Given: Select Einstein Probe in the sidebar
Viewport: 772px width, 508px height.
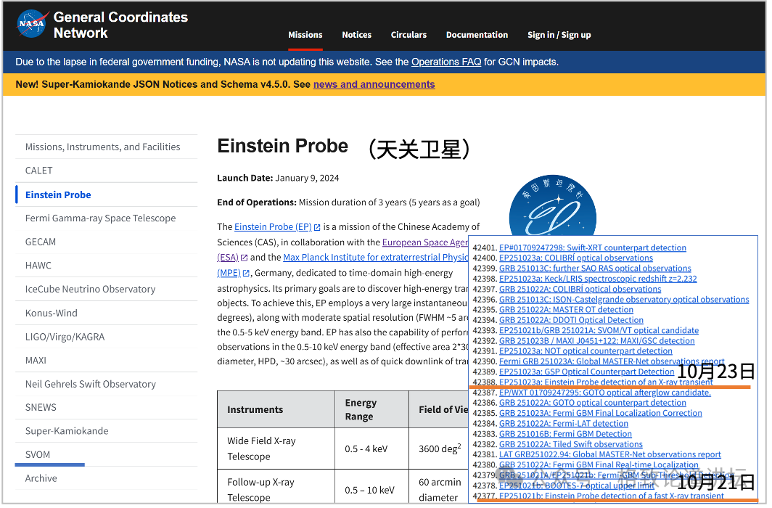Looking at the screenshot, I should (107, 195).
